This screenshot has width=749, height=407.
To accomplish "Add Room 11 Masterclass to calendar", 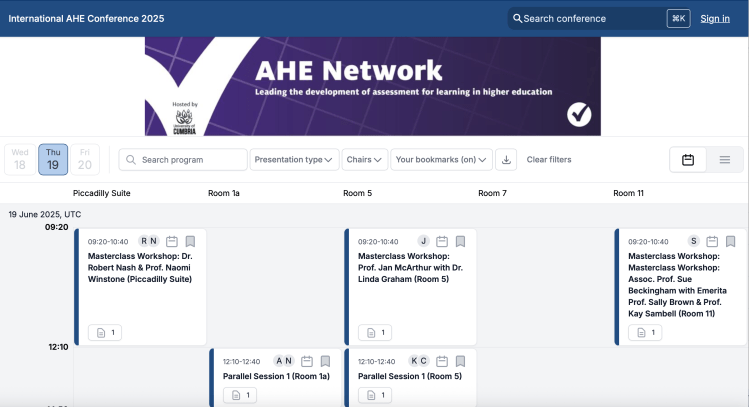I will (712, 241).
